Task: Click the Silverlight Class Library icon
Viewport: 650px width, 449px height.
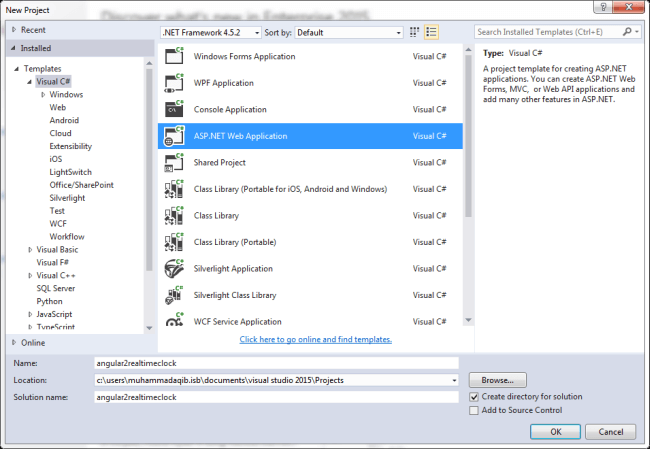Action: coord(174,295)
